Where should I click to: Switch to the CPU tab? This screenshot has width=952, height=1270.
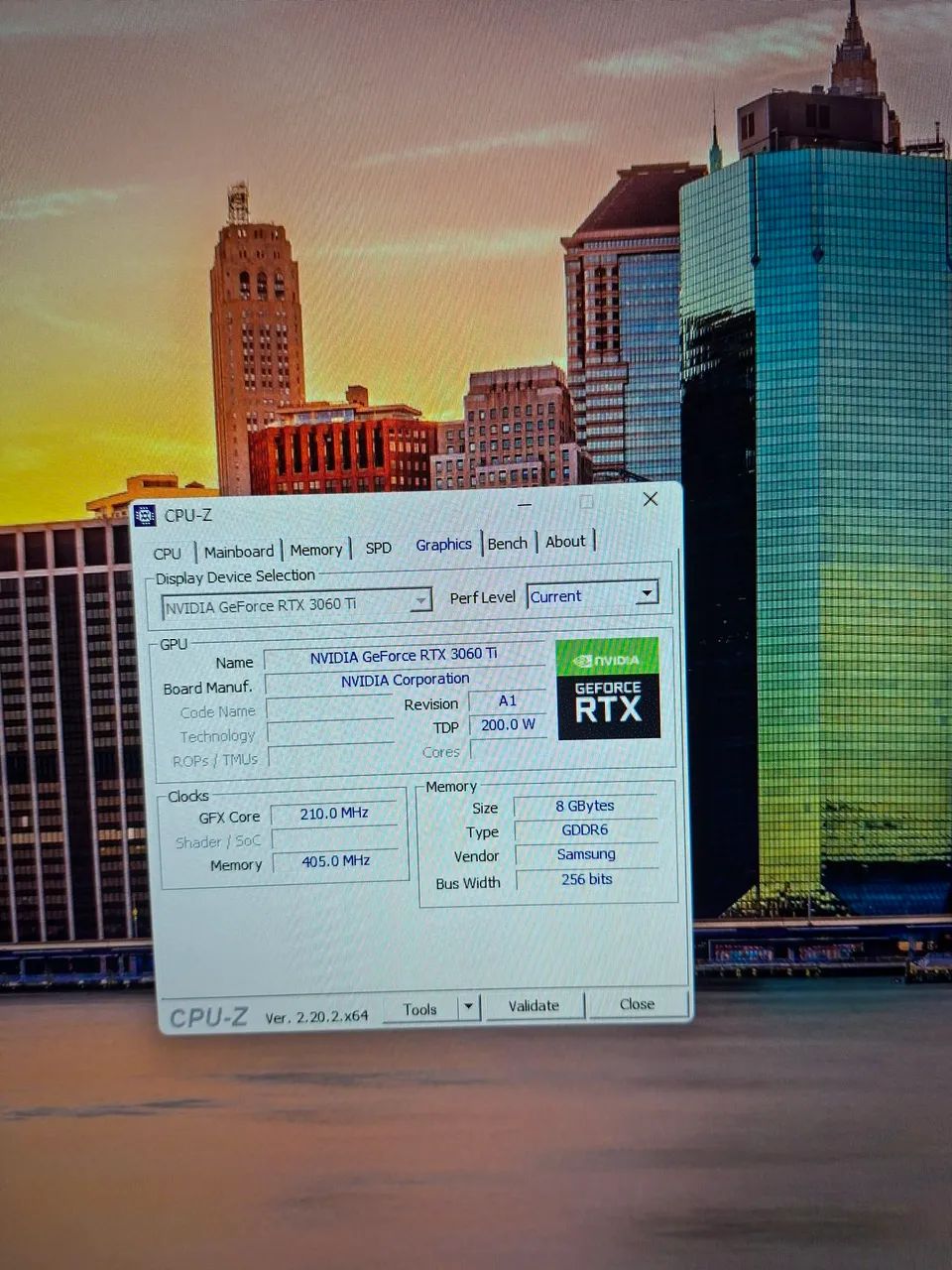pyautogui.click(x=167, y=553)
